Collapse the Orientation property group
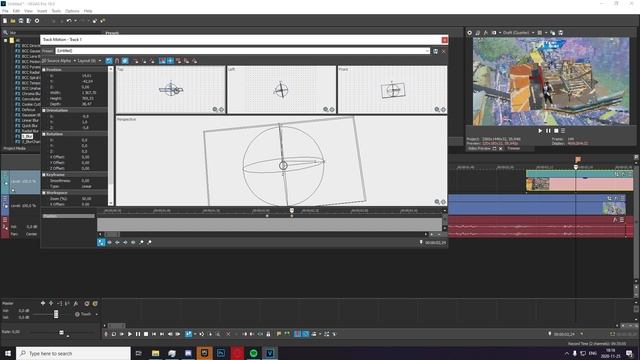The image size is (640, 360). pyautogui.click(x=44, y=111)
